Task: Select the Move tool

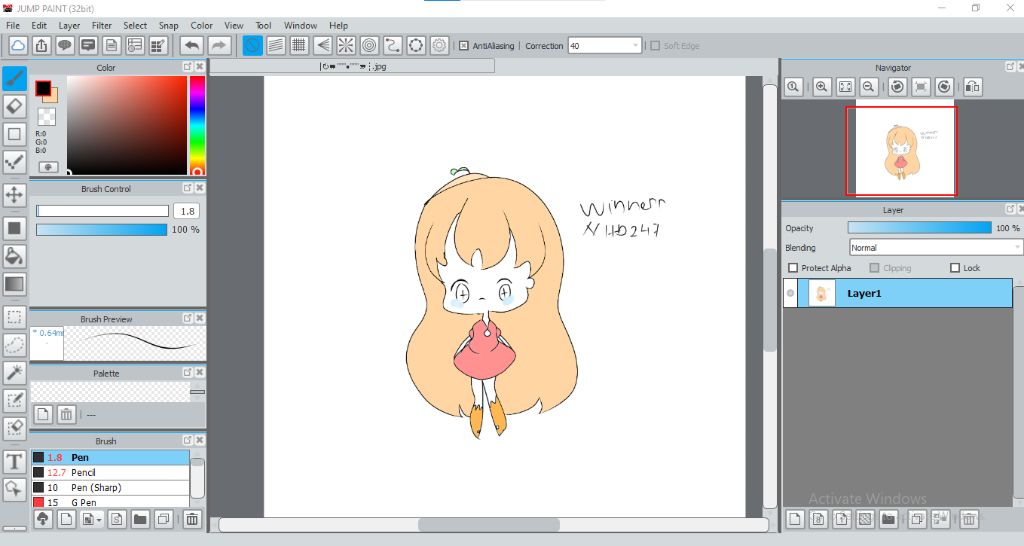Action: 14,195
